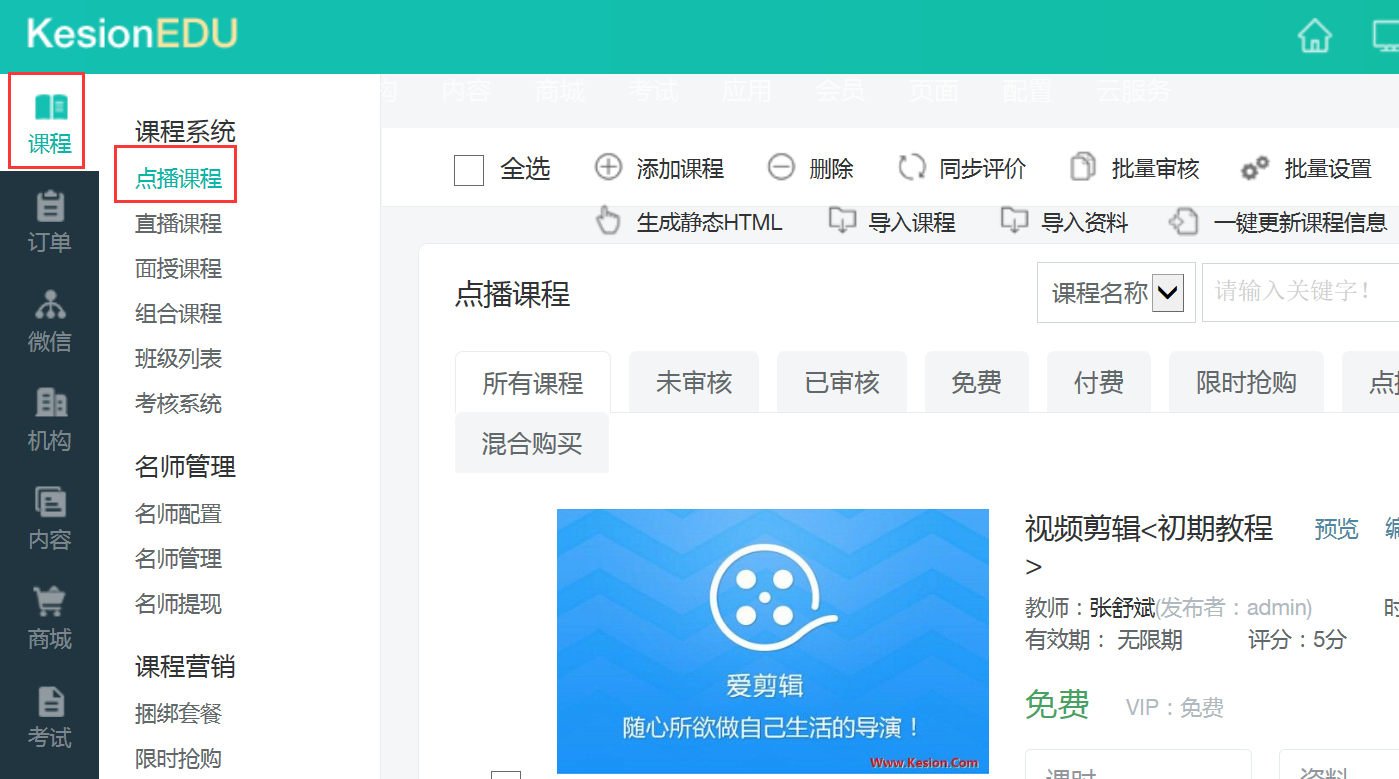Image resolution: width=1399 pixels, height=779 pixels.
Task: Open 名师配置 in the side menu
Action: tap(178, 514)
